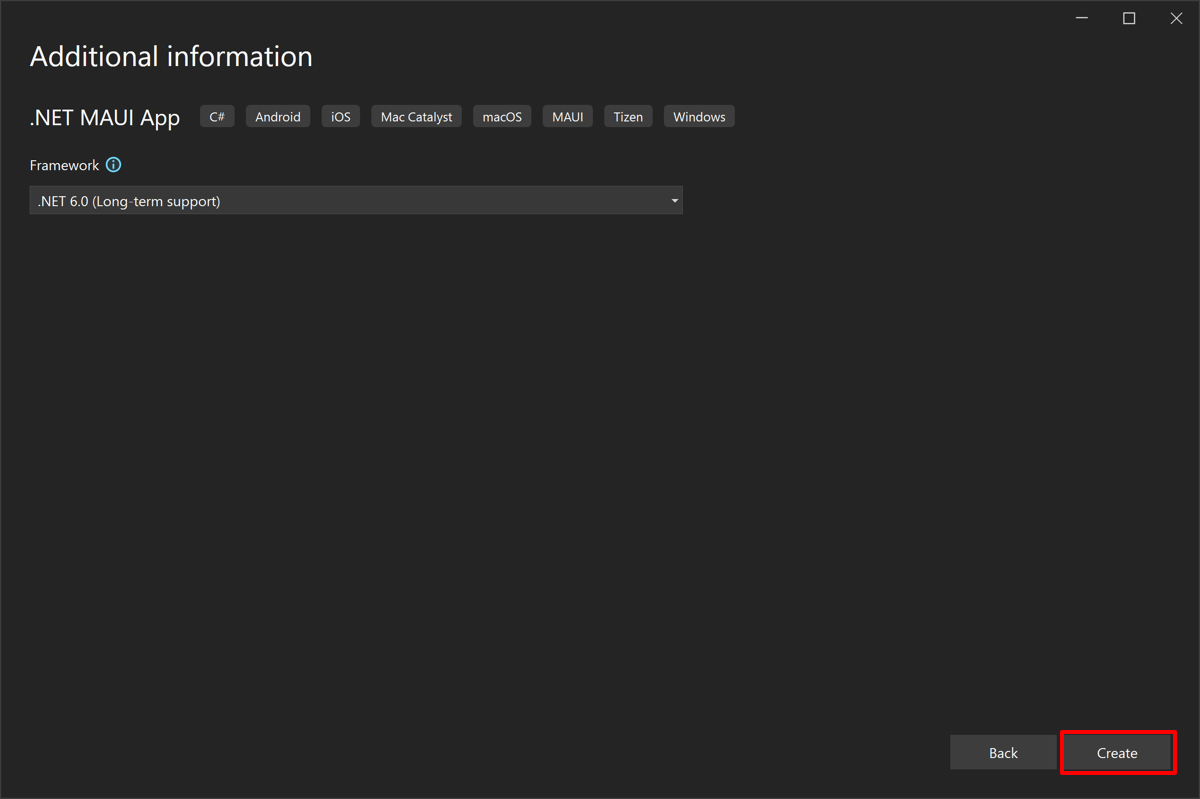
Task: Go Back to previous step
Action: (1003, 753)
